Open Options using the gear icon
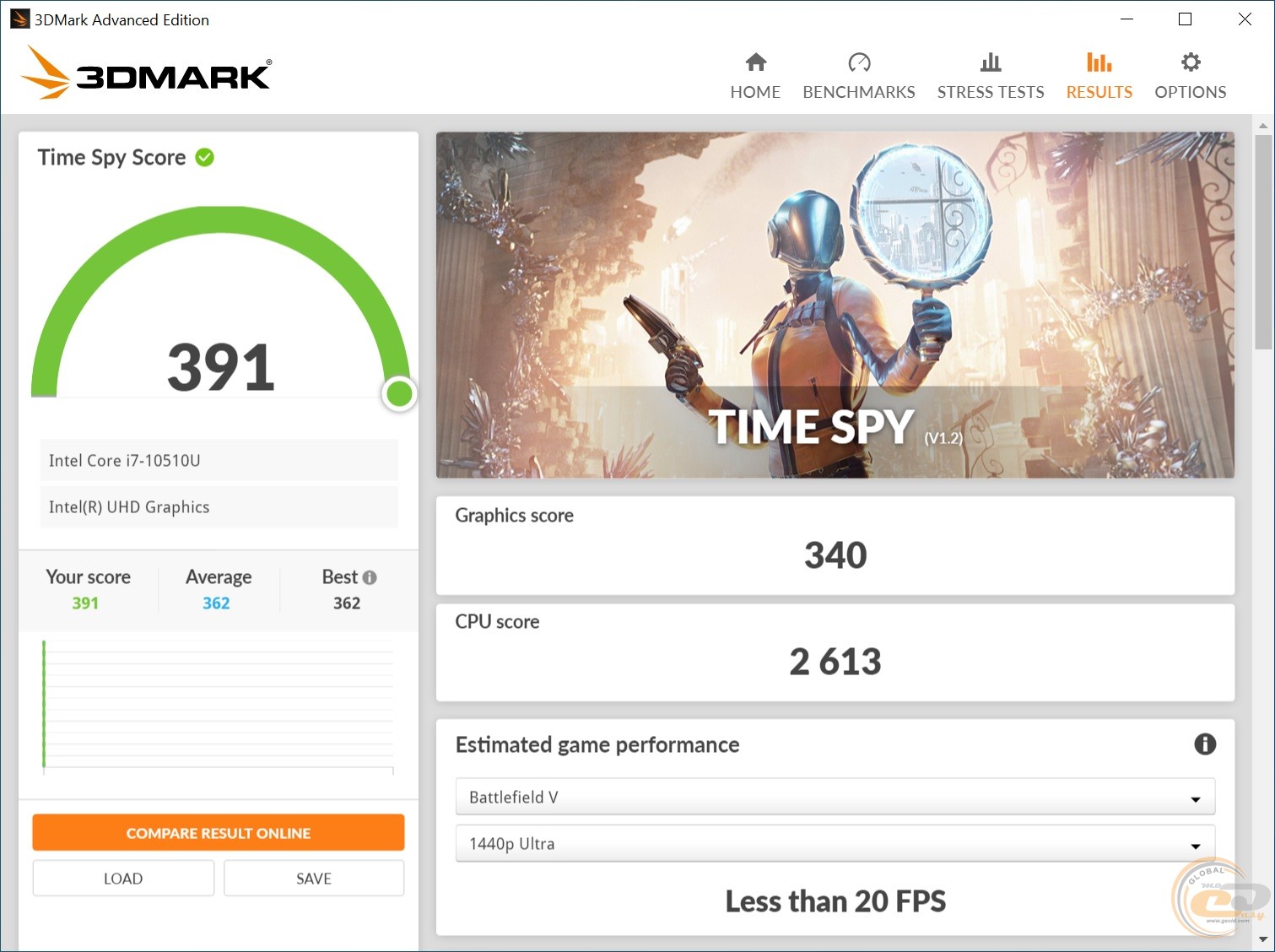The image size is (1275, 952). coord(1190,62)
